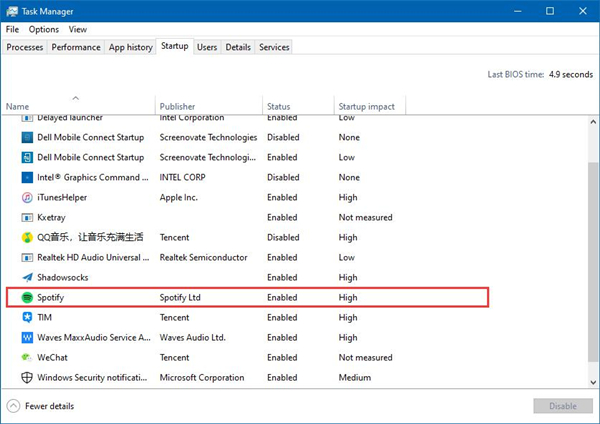Select the Kxetray entry name

tap(51, 217)
